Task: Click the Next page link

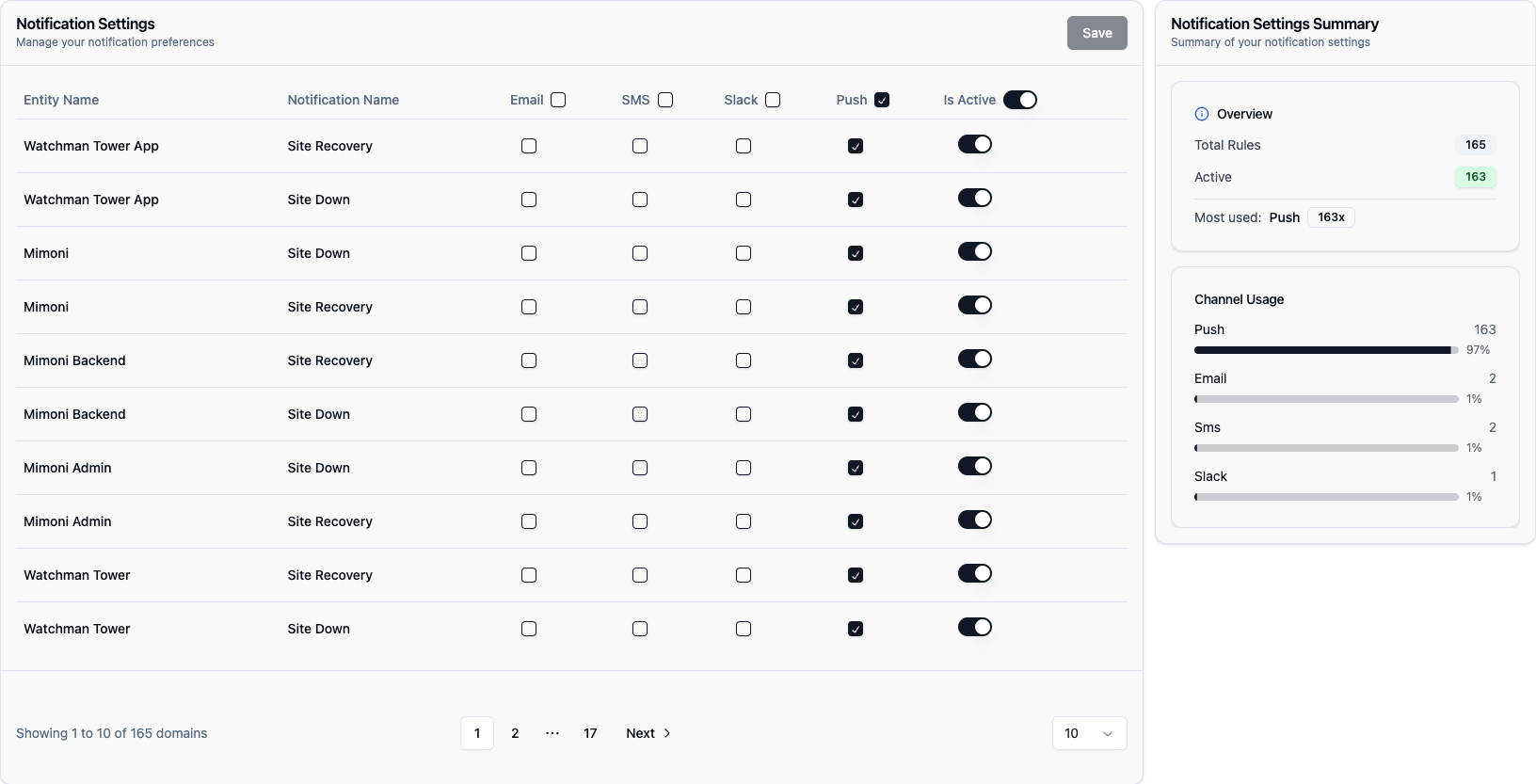Action: (x=648, y=733)
